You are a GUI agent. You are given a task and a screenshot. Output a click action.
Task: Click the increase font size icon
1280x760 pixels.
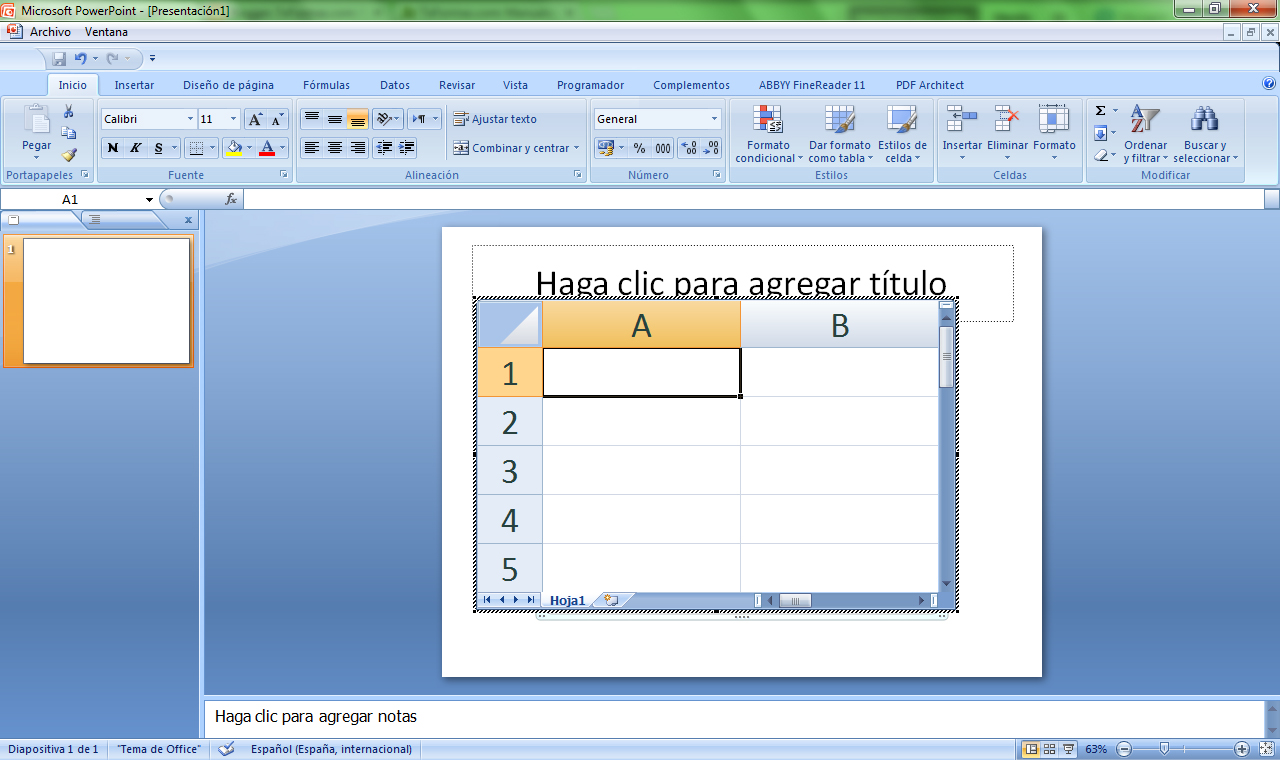pyautogui.click(x=255, y=119)
